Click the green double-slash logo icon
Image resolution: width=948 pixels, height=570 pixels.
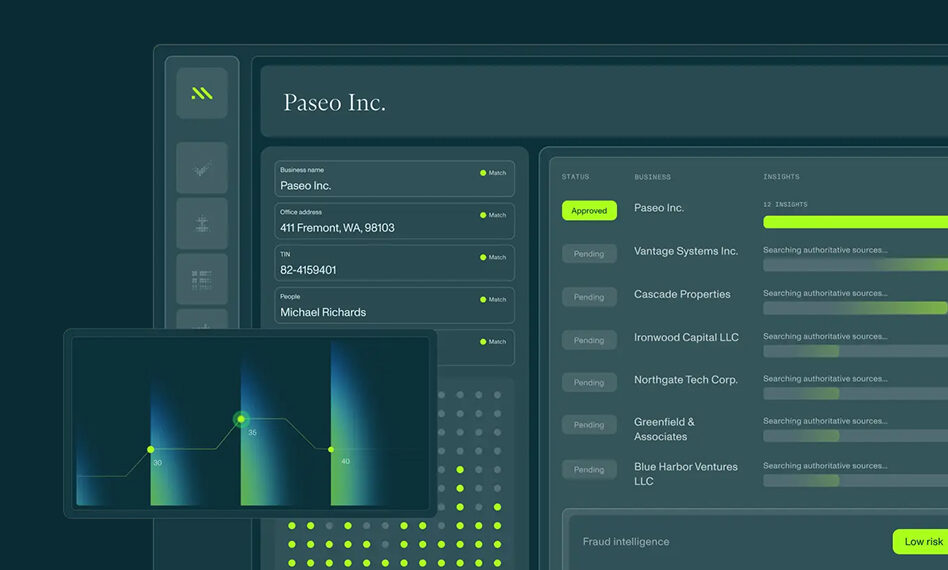[202, 93]
